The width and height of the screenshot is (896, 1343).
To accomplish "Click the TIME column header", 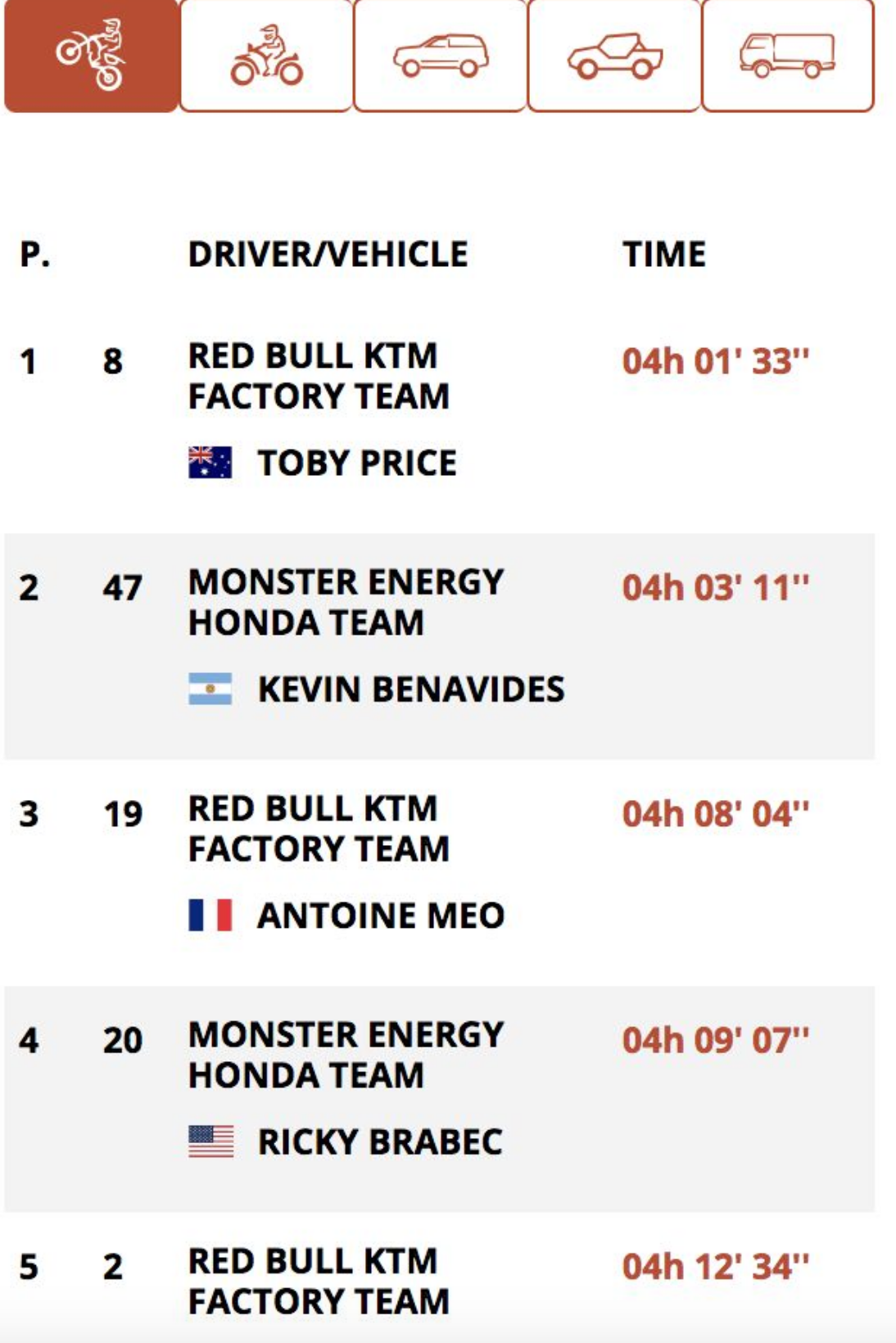I will pos(664,254).
